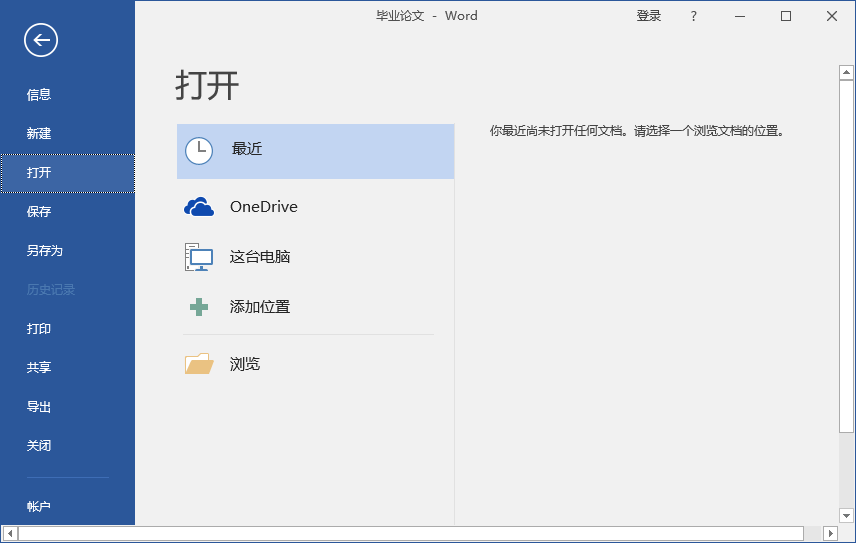
Task: Click the green plus 添加位置 icon
Action: pyautogui.click(x=199, y=307)
